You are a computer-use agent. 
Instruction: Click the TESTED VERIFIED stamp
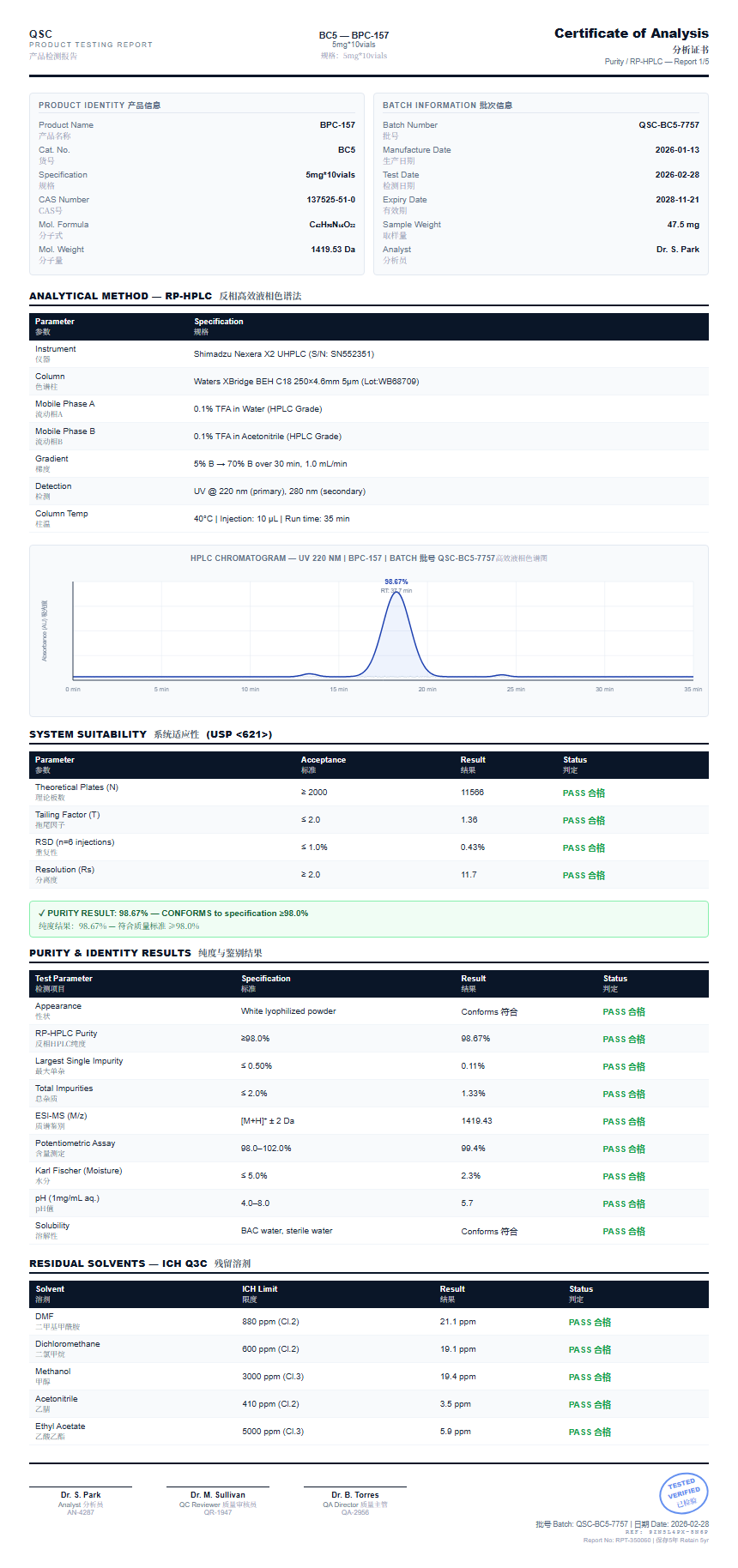point(683,1493)
